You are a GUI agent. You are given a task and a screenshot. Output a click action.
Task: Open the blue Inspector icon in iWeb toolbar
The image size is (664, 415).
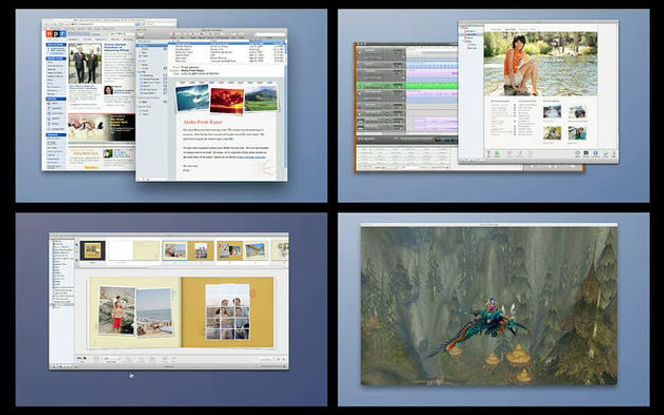point(595,154)
